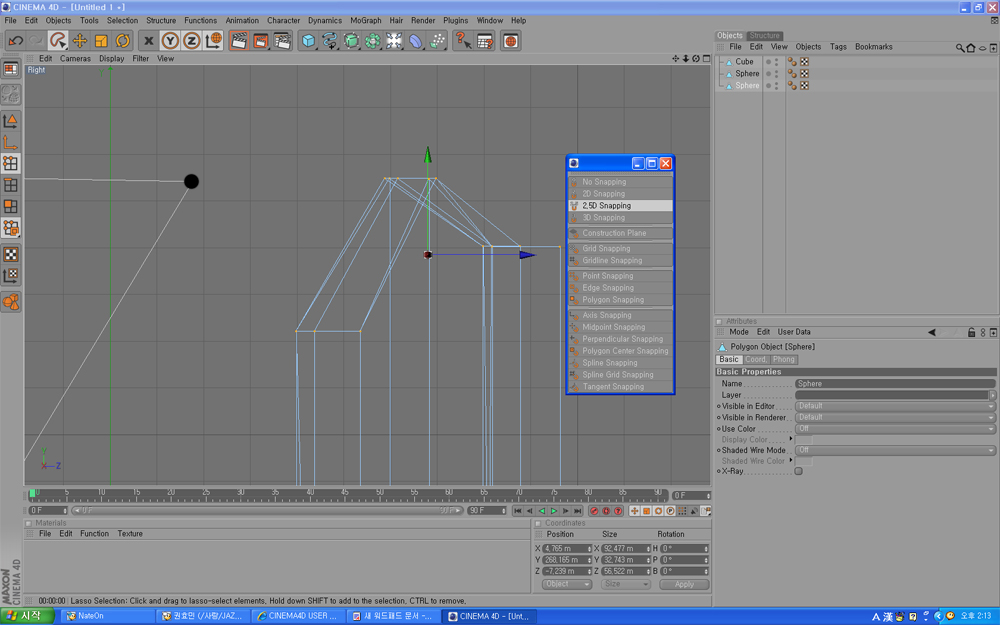The image size is (1000, 625).
Task: Add a Cube primitive object
Action: click(x=309, y=41)
